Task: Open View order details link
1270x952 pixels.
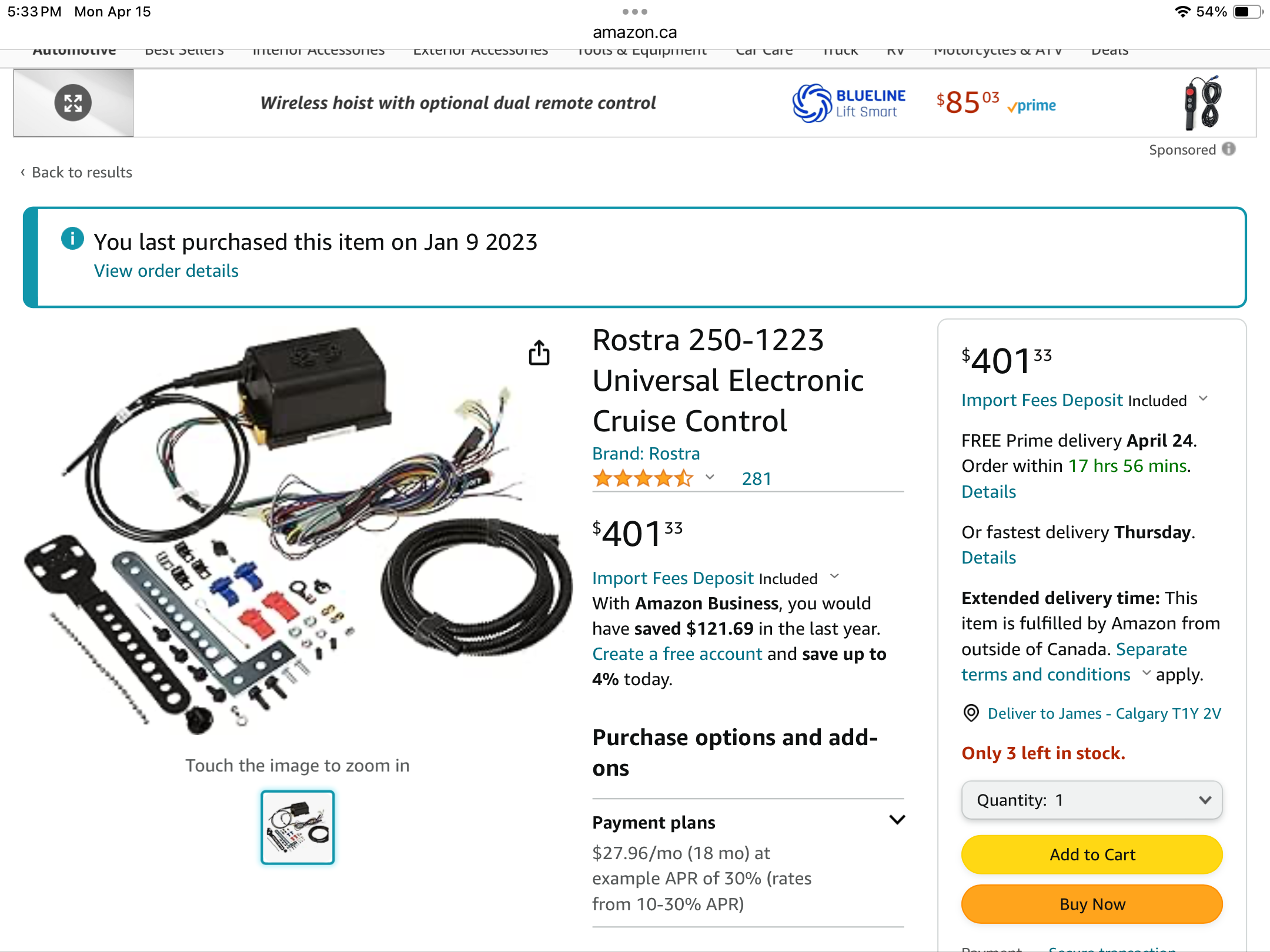Action: pos(166,271)
